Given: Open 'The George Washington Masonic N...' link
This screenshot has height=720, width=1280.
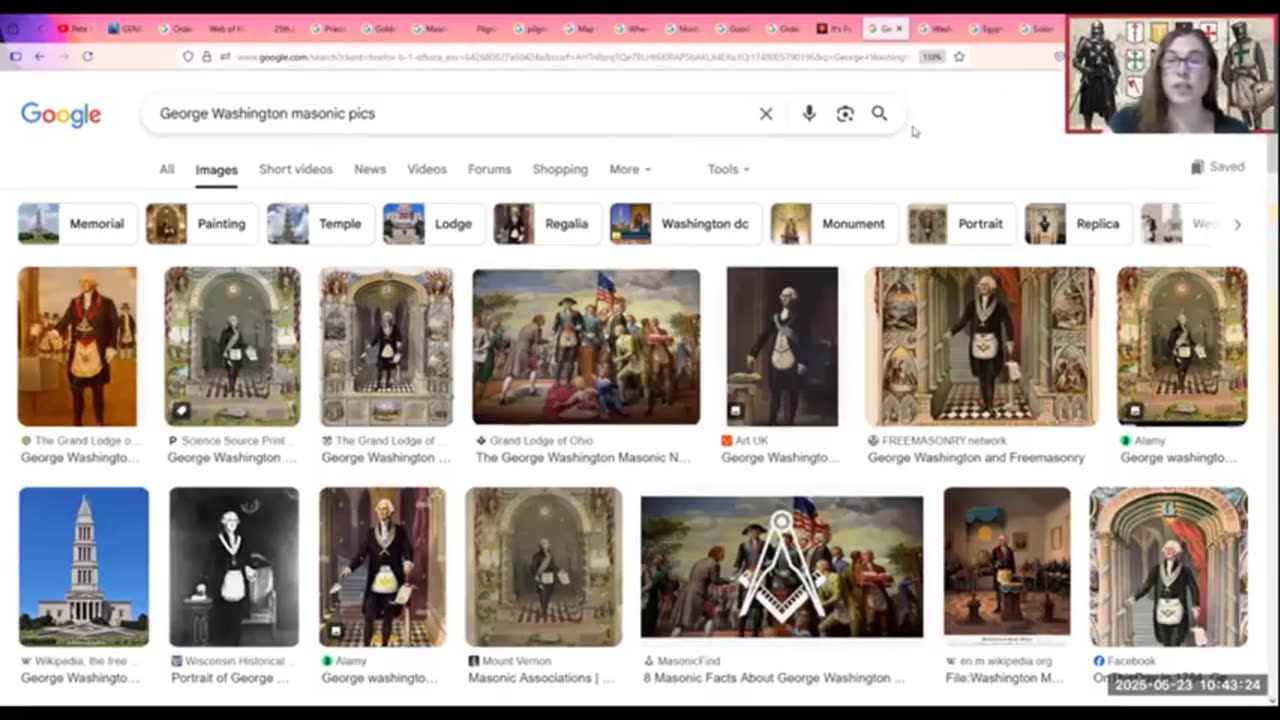Looking at the screenshot, I should pos(583,458).
